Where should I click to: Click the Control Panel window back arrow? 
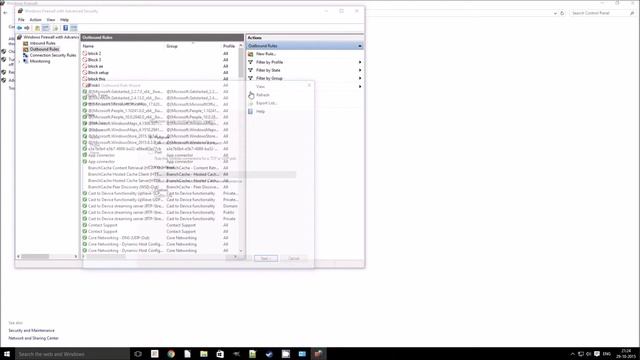(x=5, y=13)
